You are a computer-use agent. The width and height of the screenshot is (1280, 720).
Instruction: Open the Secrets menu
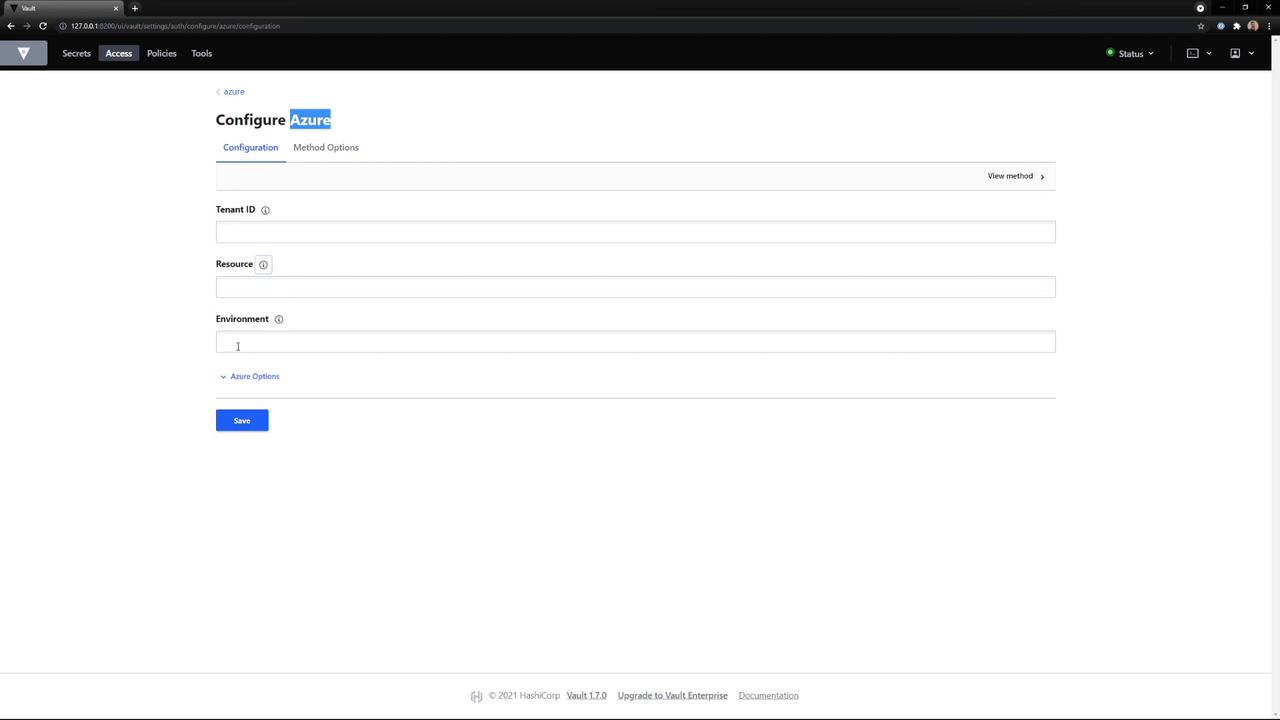click(x=76, y=53)
